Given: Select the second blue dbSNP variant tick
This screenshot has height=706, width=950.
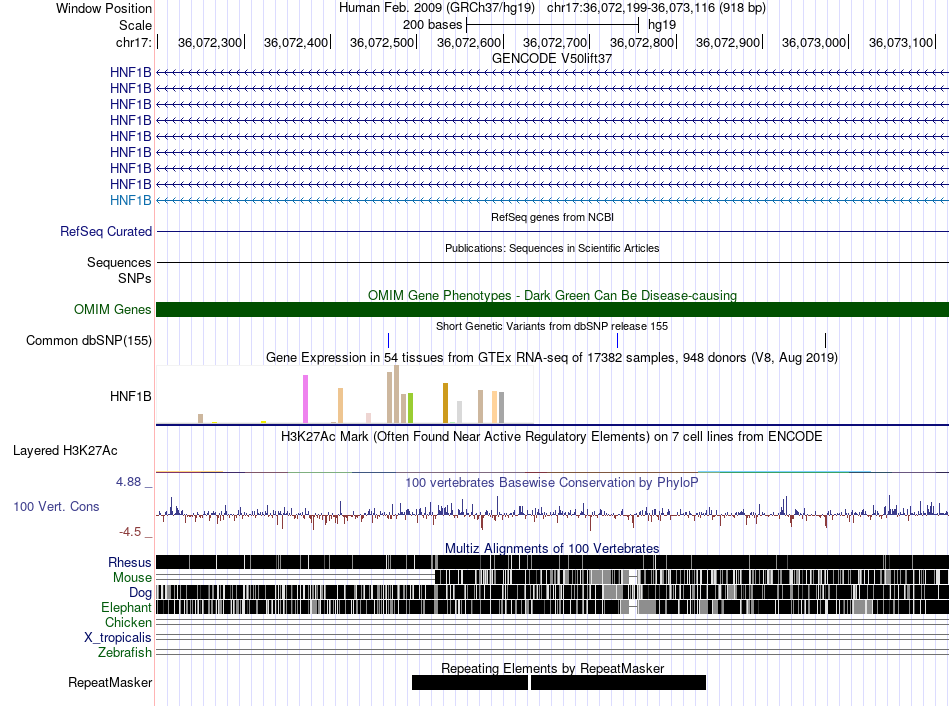Looking at the screenshot, I should click(617, 341).
